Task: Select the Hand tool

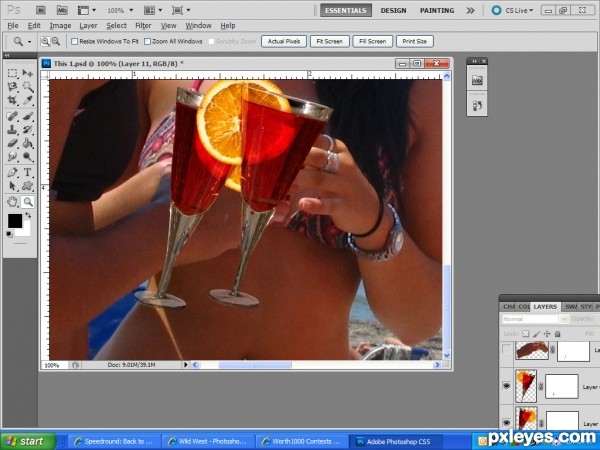Action: point(13,202)
